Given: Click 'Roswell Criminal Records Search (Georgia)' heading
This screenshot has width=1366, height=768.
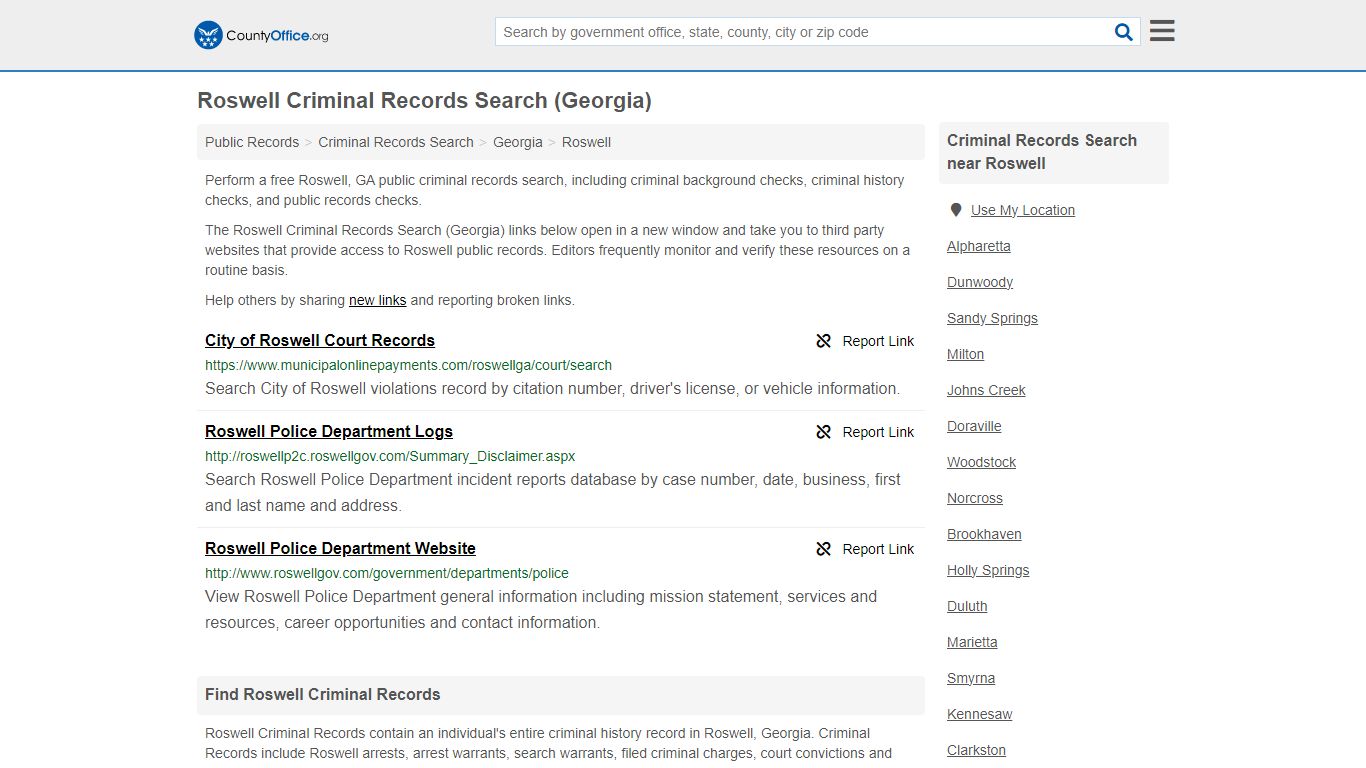Looking at the screenshot, I should tap(424, 100).
